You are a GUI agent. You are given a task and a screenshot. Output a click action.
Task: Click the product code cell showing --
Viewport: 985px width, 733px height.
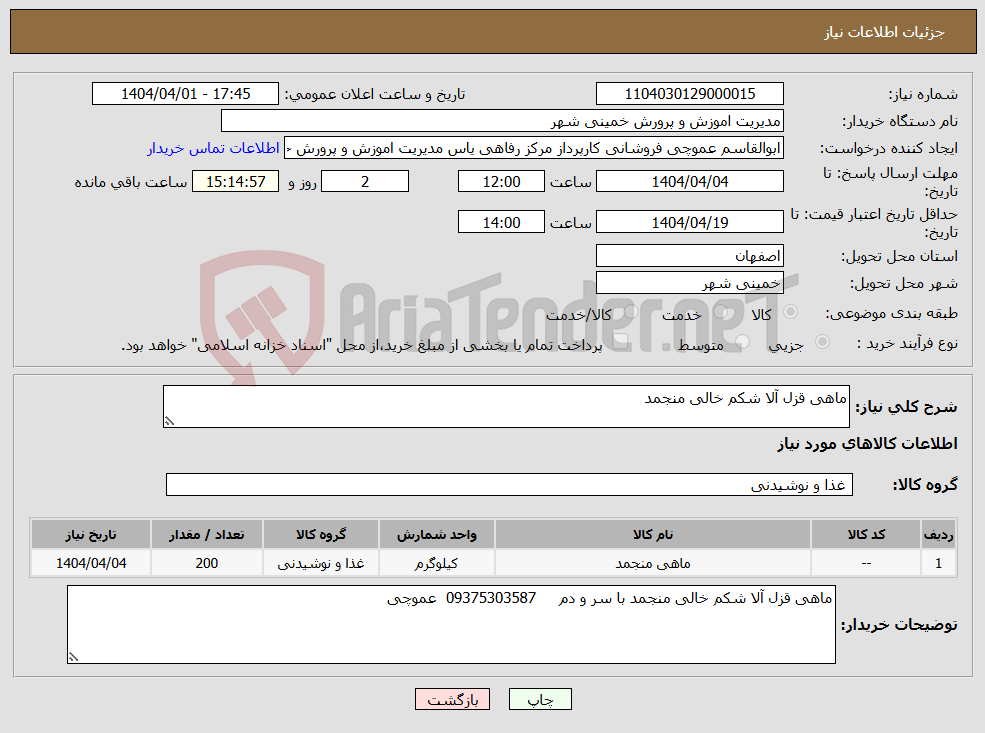(x=866, y=563)
